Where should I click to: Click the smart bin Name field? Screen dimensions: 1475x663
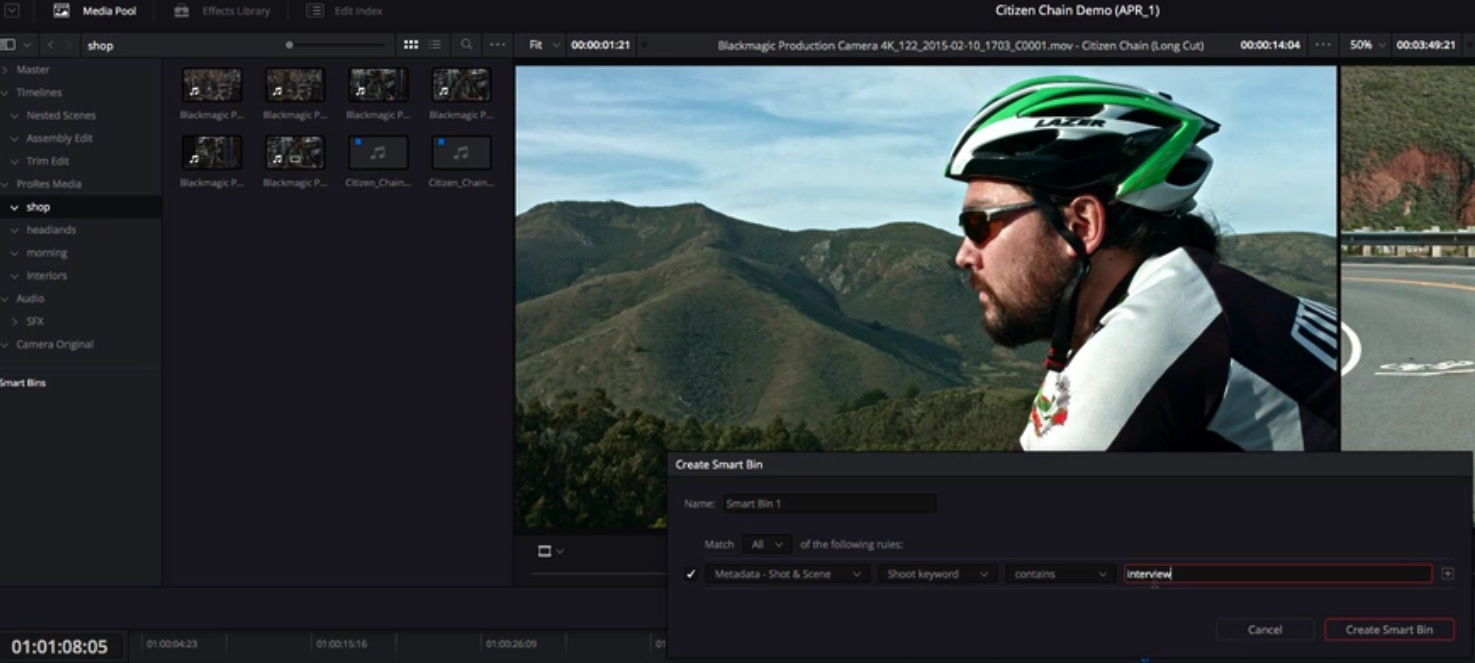tap(829, 504)
